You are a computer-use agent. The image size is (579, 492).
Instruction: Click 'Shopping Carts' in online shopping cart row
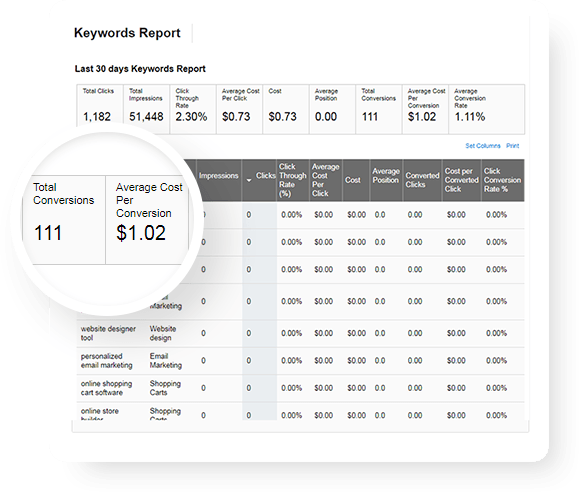pyautogui.click(x=165, y=388)
